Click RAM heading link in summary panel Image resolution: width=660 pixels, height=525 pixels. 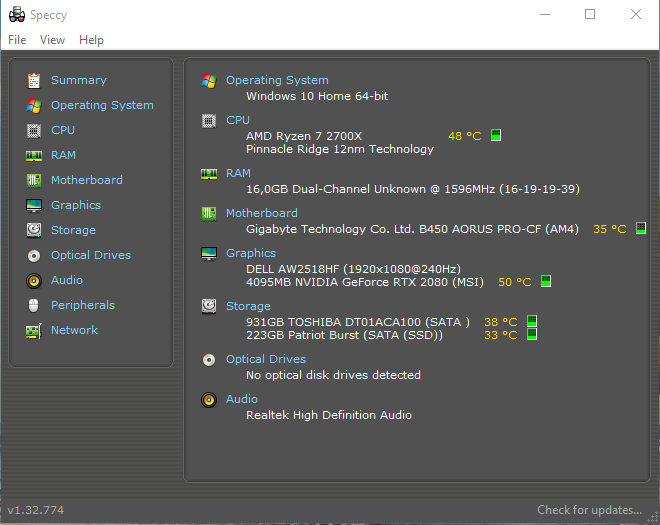pos(238,173)
